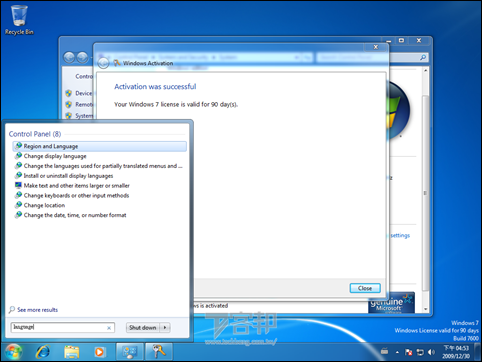Screen dimensions: 482x362
Task: Click scroll down arrow in the Control Panel window
Action: tap(425, 309)
